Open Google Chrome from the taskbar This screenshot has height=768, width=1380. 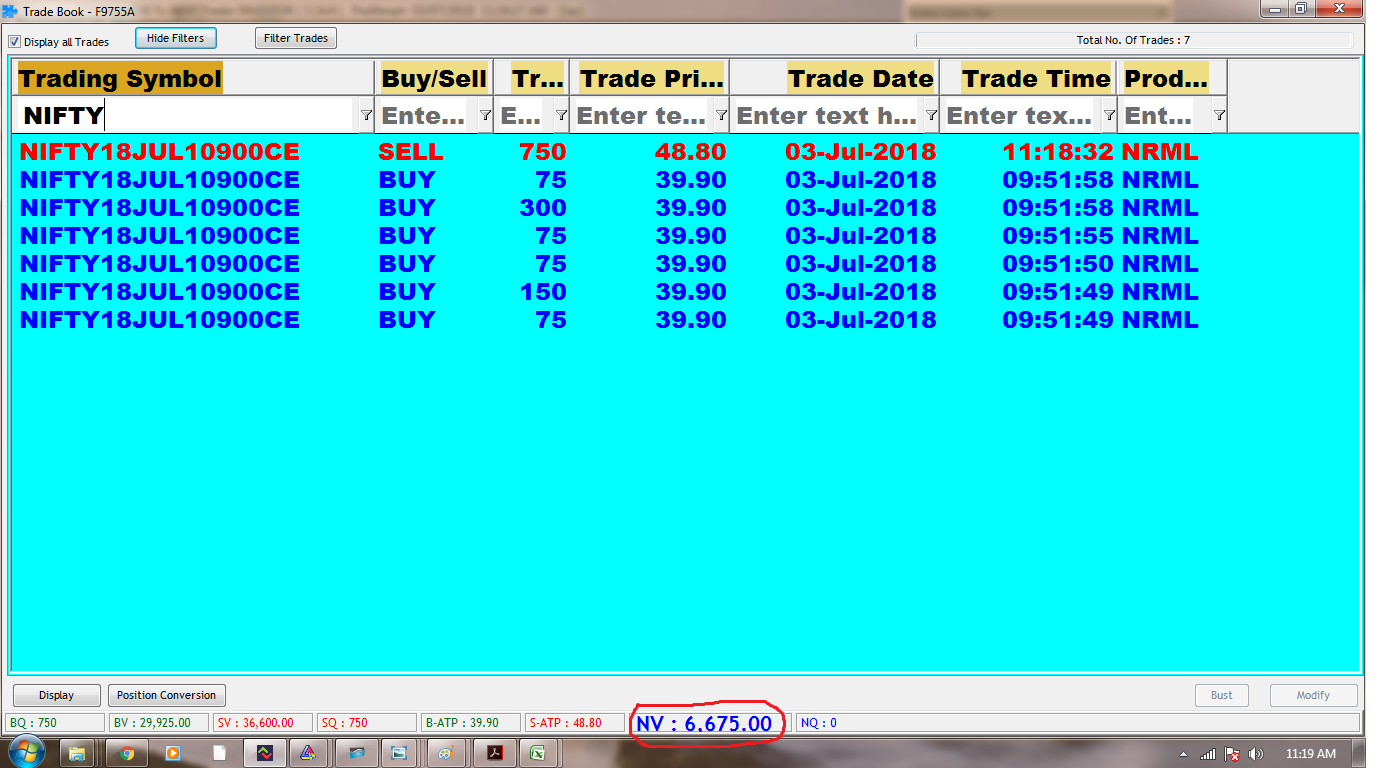pyautogui.click(x=127, y=753)
